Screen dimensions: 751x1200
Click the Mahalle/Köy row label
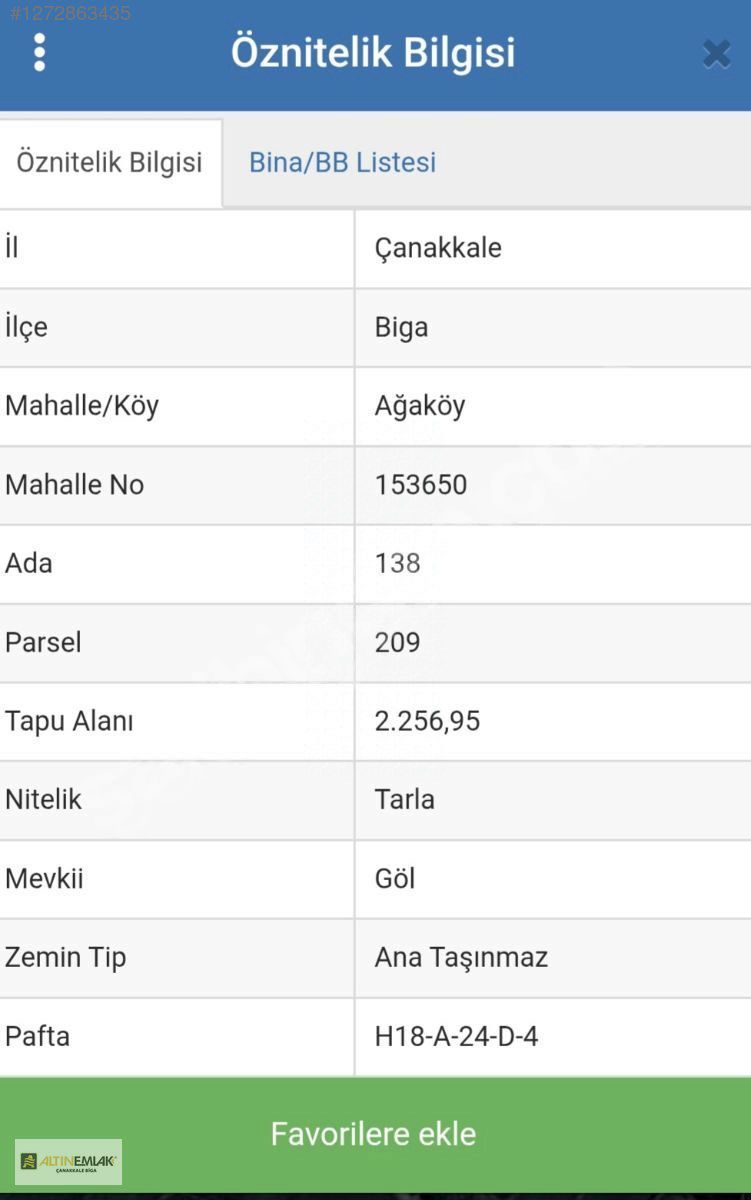tap(82, 406)
